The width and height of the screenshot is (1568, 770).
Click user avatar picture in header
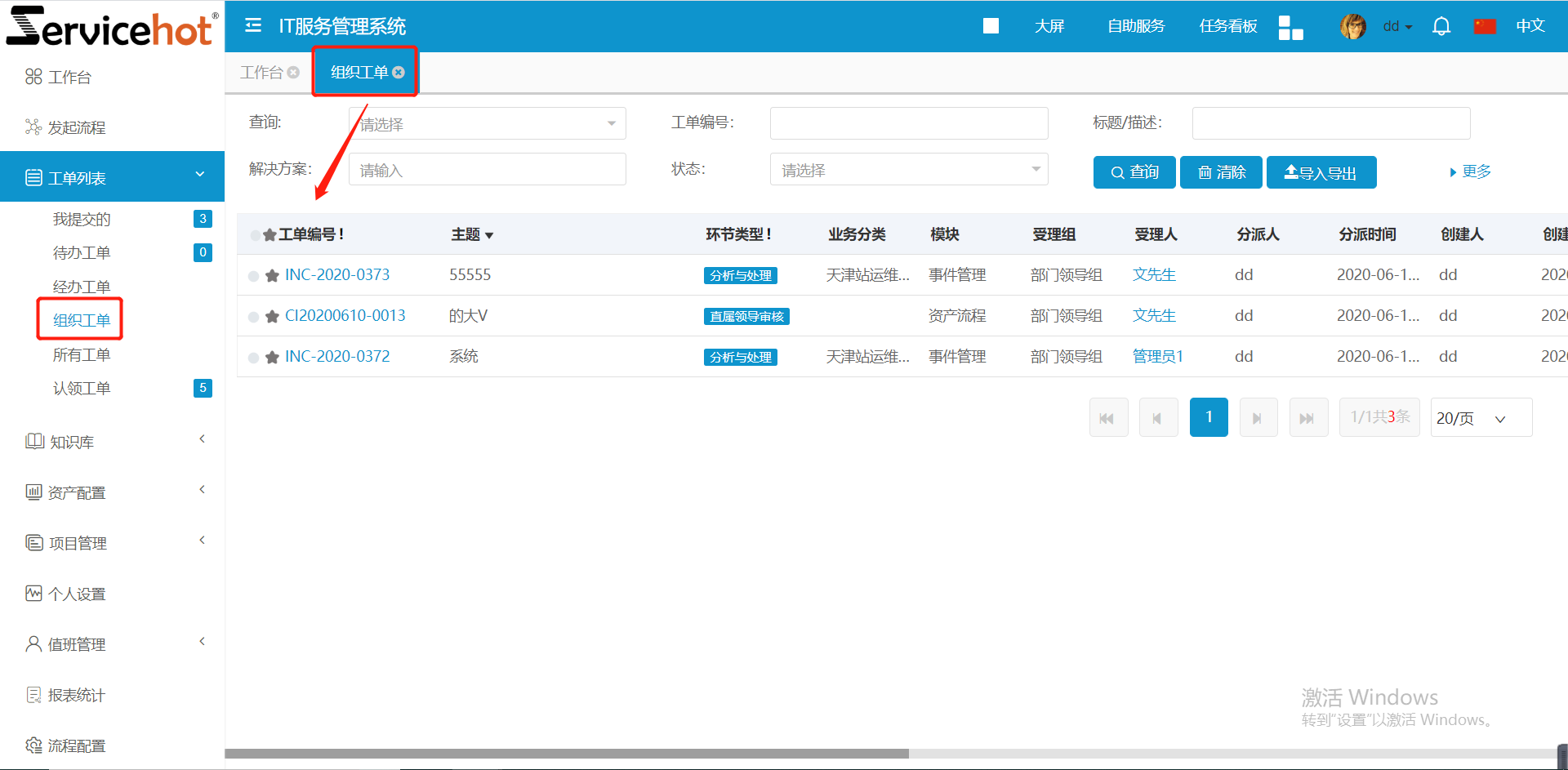[x=1353, y=26]
